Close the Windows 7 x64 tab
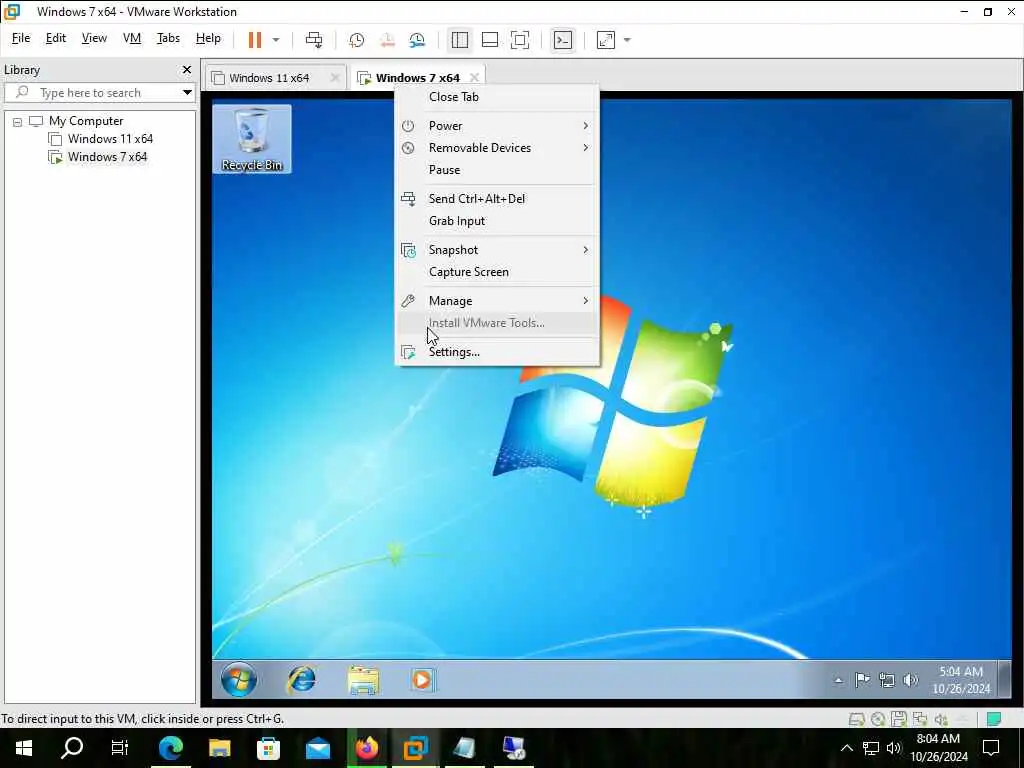 click(x=475, y=78)
